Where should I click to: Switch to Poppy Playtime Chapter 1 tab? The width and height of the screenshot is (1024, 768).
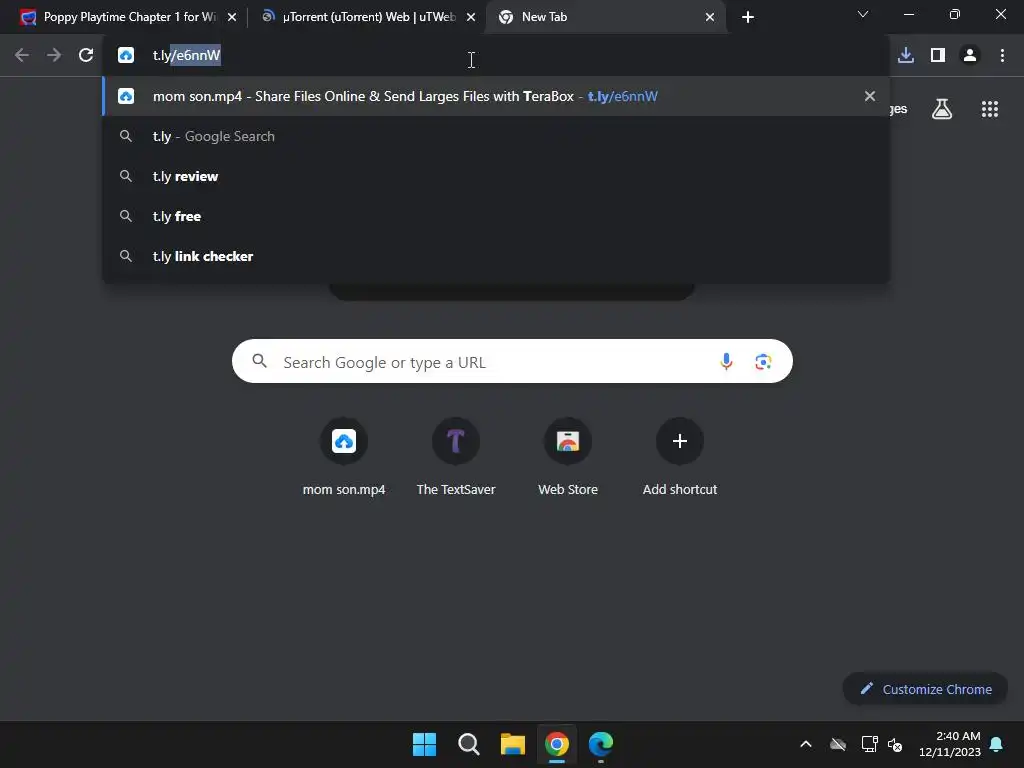pyautogui.click(x=129, y=17)
